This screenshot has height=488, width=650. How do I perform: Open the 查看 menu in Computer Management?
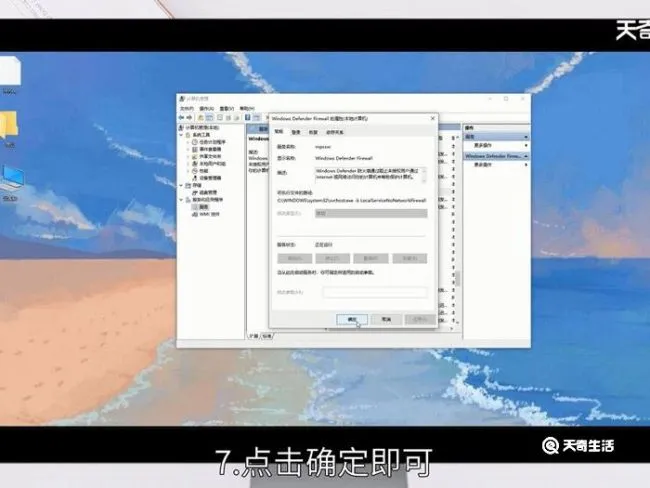point(226,108)
